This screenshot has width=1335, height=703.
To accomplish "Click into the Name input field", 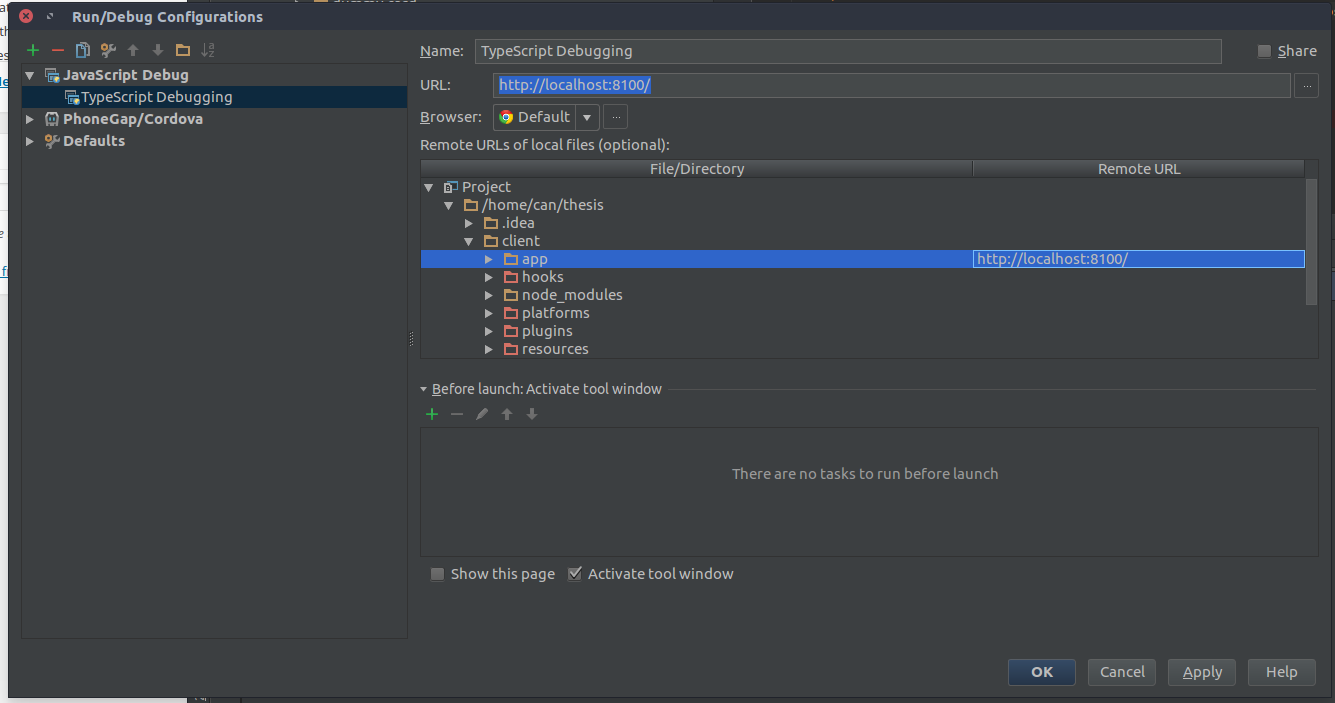I will (x=848, y=51).
